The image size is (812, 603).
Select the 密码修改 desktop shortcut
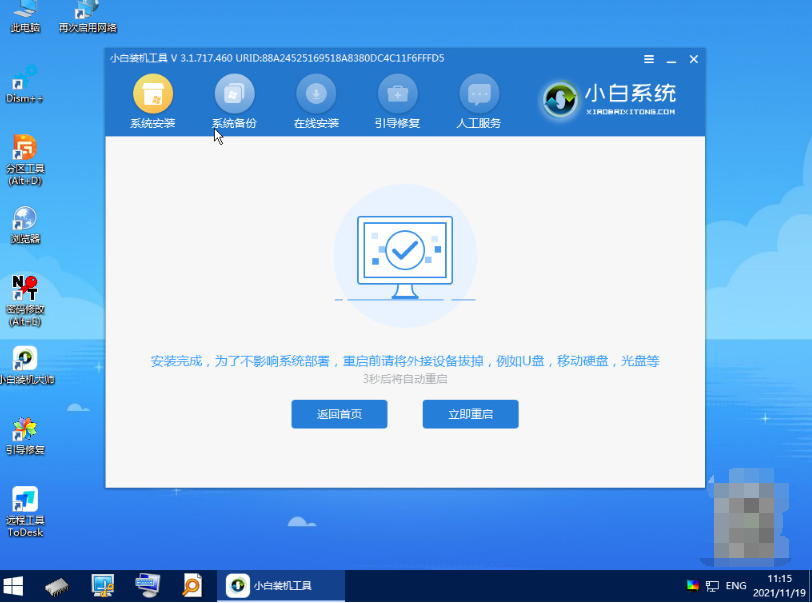point(25,301)
